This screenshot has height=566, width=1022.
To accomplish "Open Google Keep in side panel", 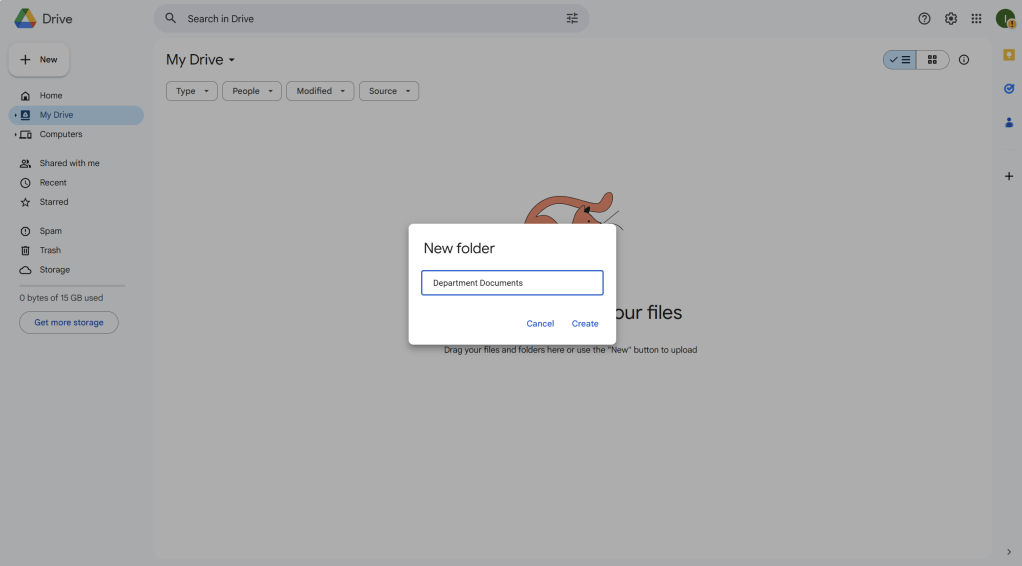I will (x=1009, y=55).
